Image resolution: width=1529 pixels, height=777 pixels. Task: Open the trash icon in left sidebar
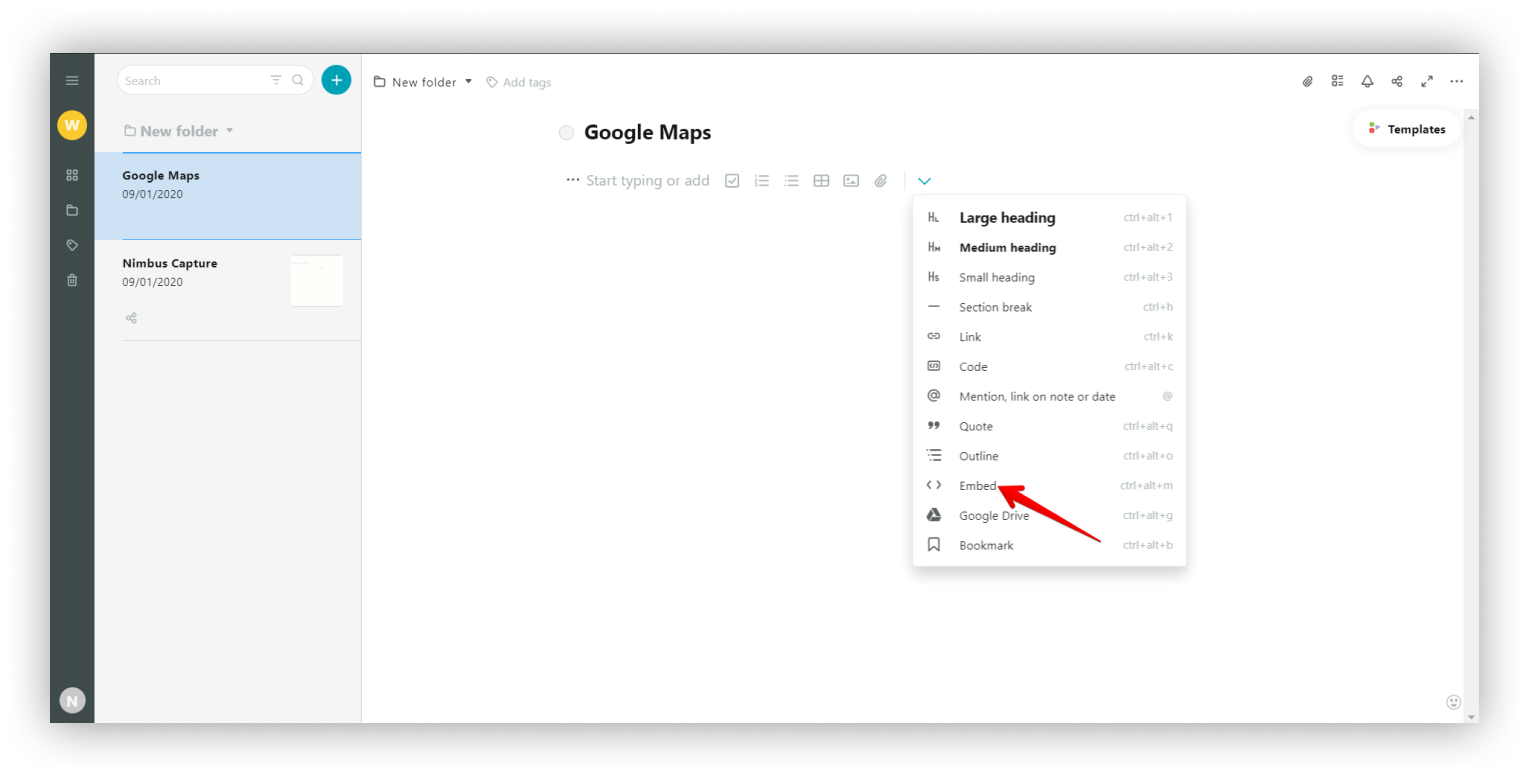click(x=72, y=280)
